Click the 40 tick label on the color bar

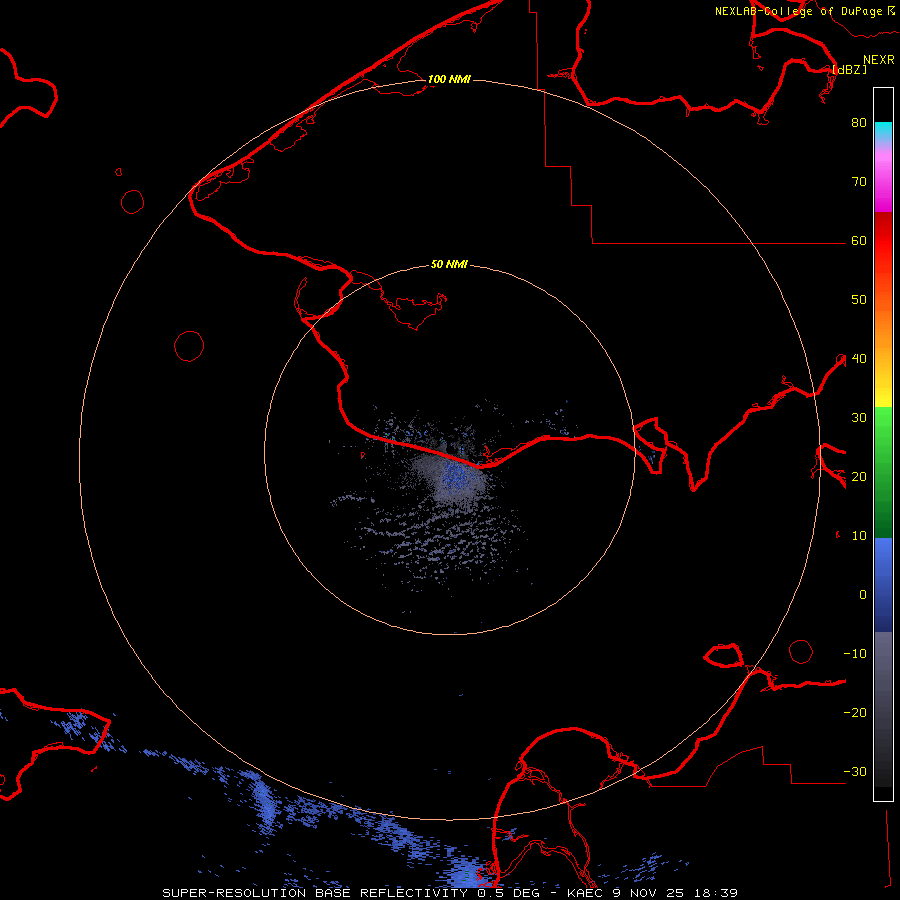(x=859, y=358)
